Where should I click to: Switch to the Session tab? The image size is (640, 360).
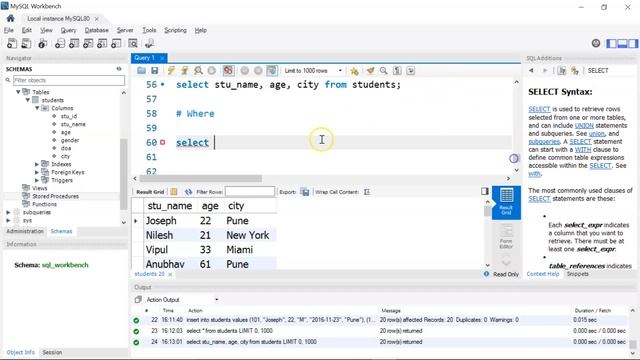(52, 352)
